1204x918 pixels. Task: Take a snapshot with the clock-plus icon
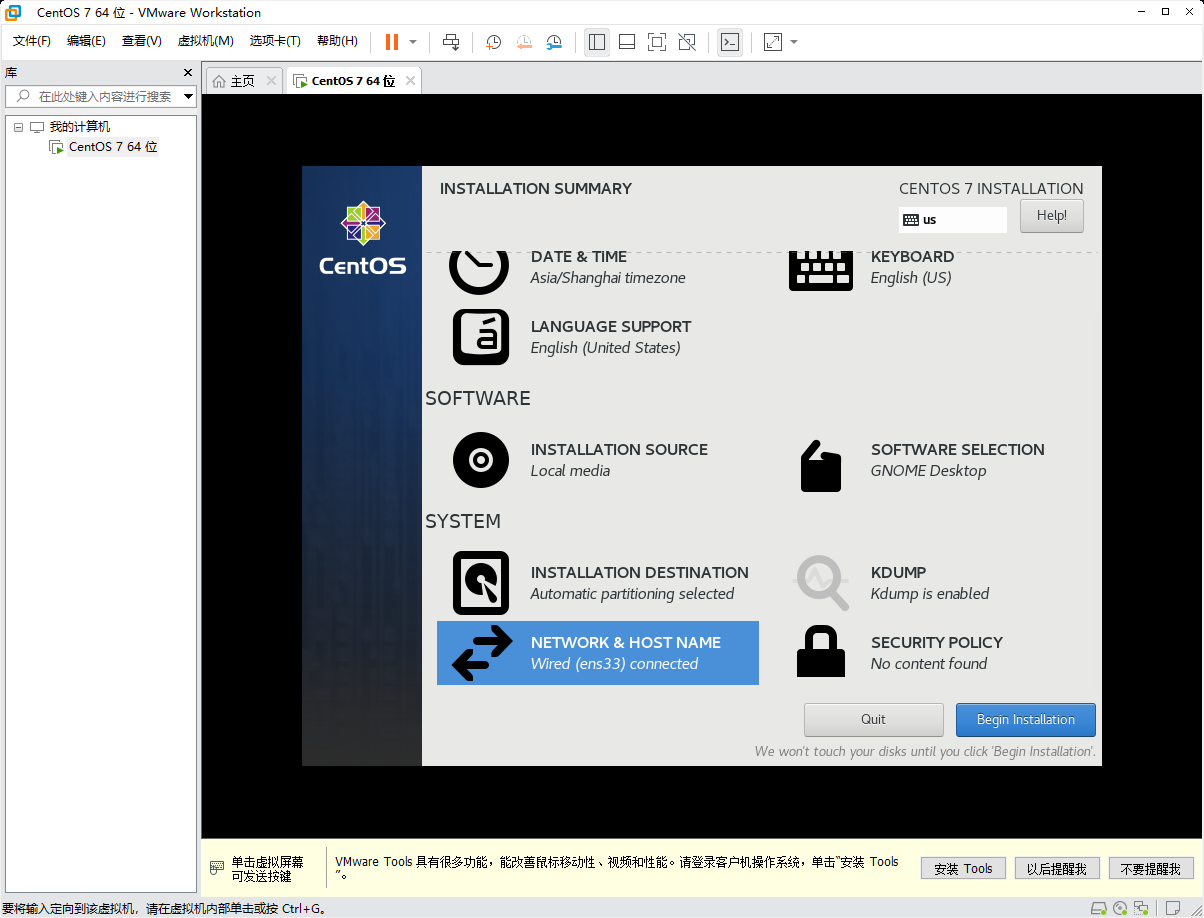[x=493, y=42]
